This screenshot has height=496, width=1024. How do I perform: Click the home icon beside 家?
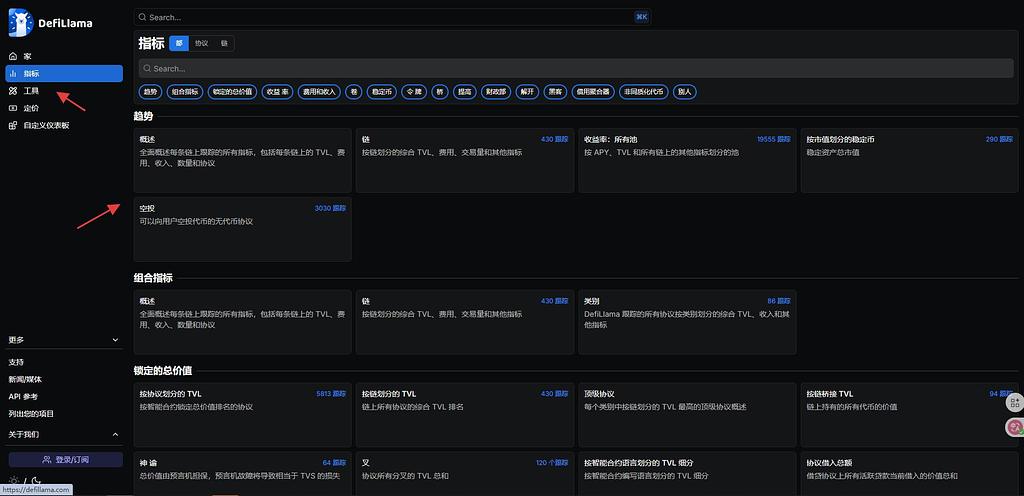pos(13,56)
